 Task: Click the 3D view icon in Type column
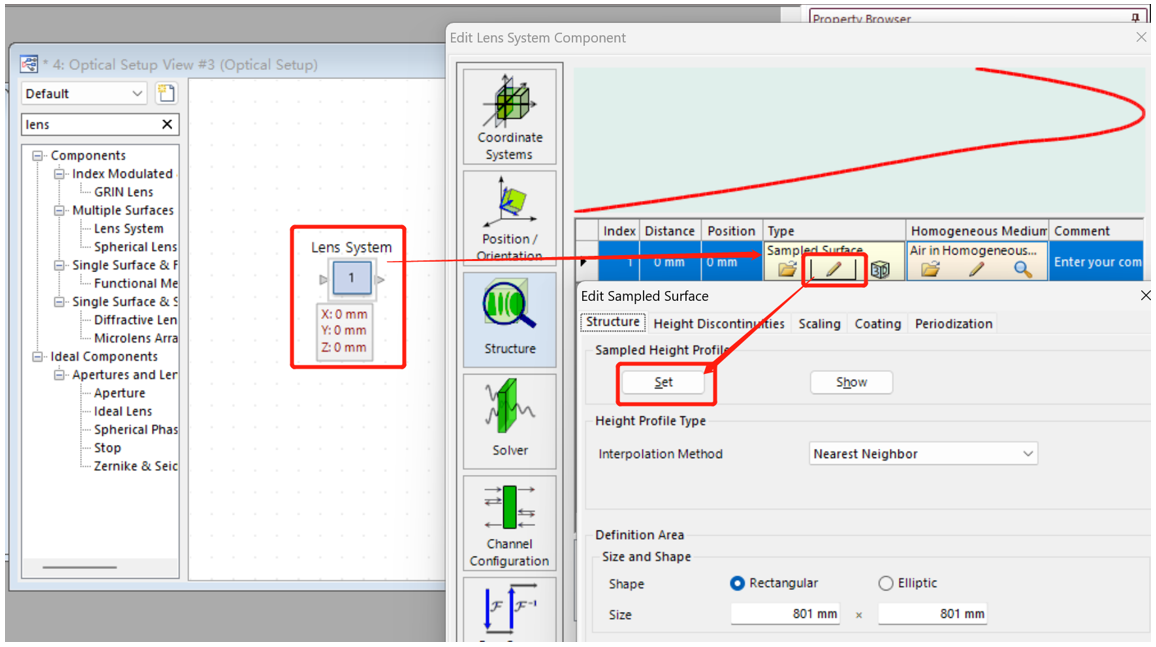pos(880,270)
